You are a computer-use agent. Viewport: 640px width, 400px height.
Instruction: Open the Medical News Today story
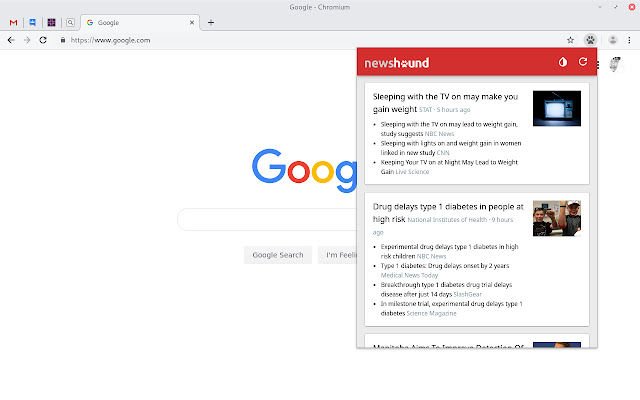[445, 270]
